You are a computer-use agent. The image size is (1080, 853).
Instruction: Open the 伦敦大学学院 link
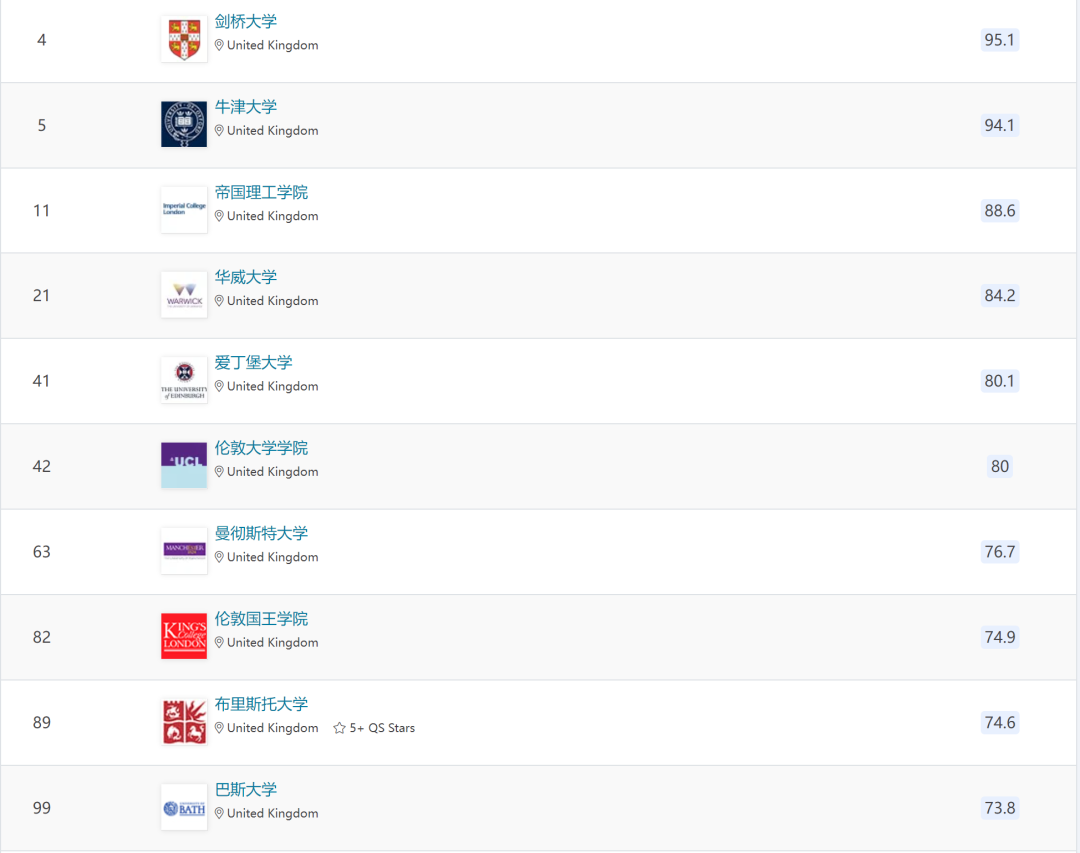tap(261, 448)
